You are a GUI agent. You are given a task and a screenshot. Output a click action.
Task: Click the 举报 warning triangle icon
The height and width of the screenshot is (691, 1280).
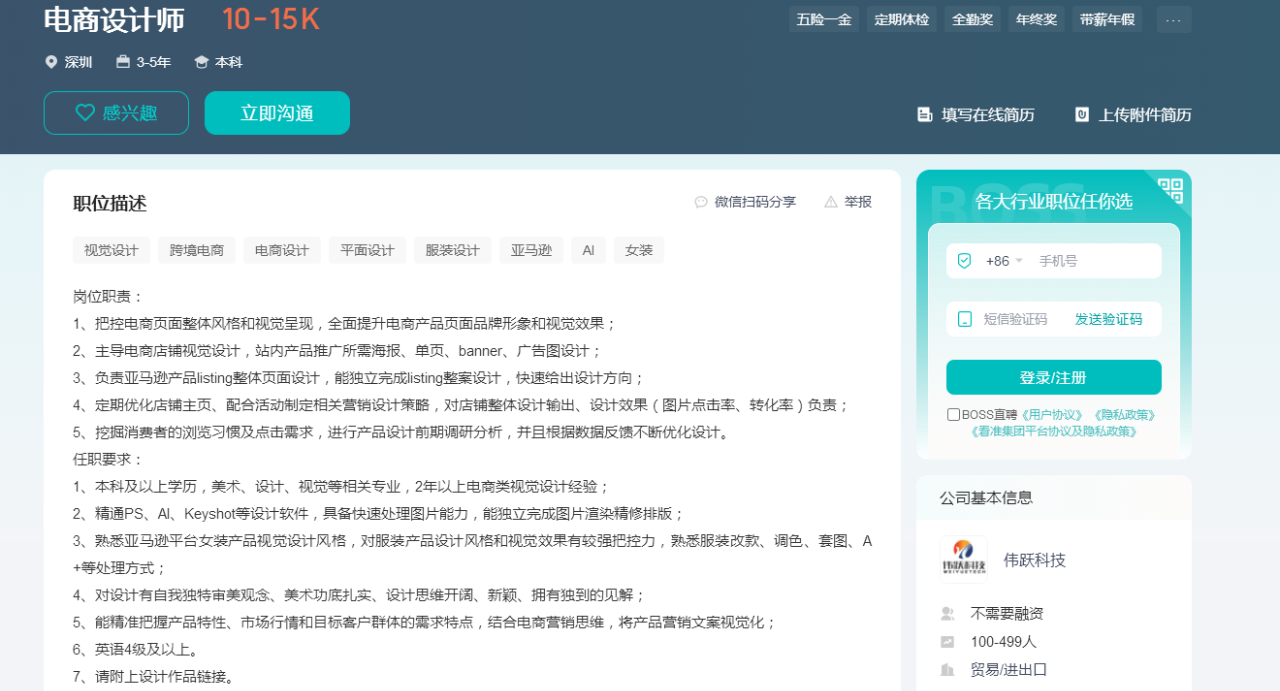831,202
